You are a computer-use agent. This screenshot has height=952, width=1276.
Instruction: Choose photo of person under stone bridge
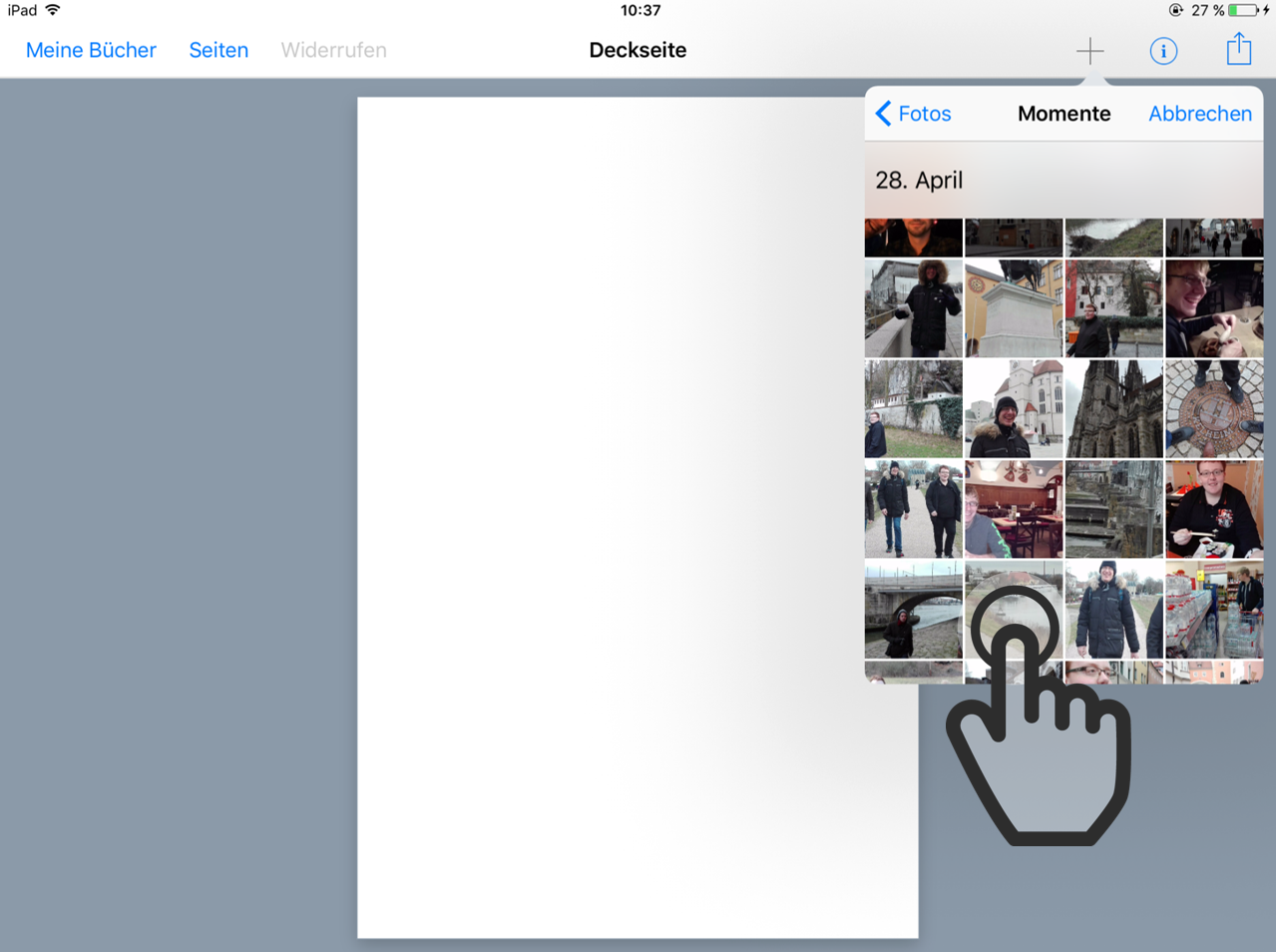pos(913,610)
